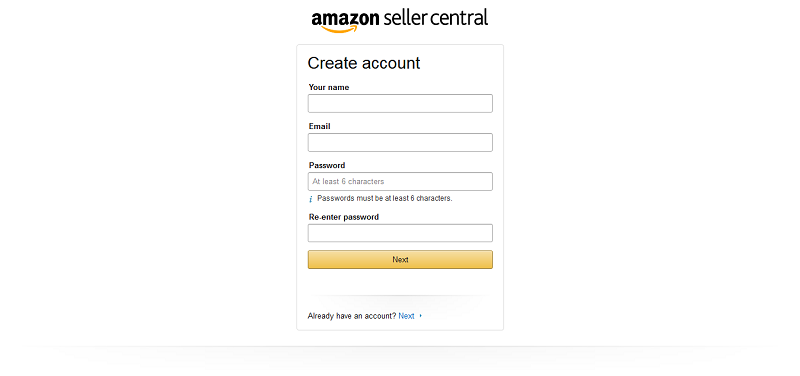Click the Amazon Seller Central logo
The width and height of the screenshot is (800, 376).
[x=399, y=20]
